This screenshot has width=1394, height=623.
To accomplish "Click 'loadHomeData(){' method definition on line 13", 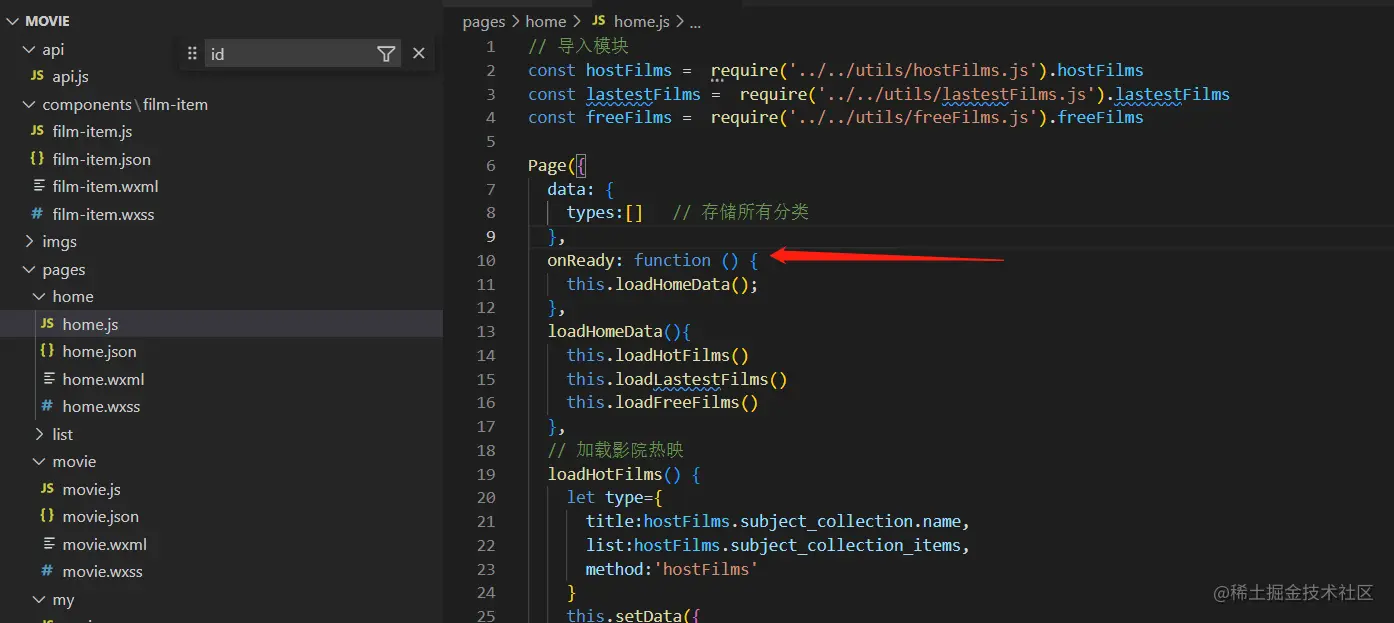I will click(x=619, y=331).
